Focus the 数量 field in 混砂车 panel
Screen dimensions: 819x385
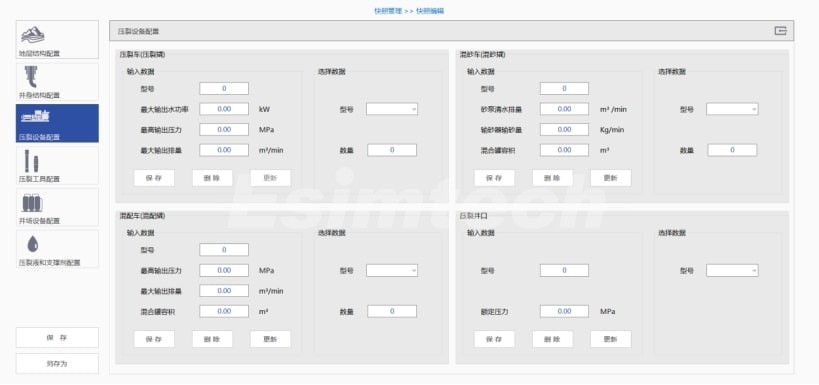coord(732,150)
